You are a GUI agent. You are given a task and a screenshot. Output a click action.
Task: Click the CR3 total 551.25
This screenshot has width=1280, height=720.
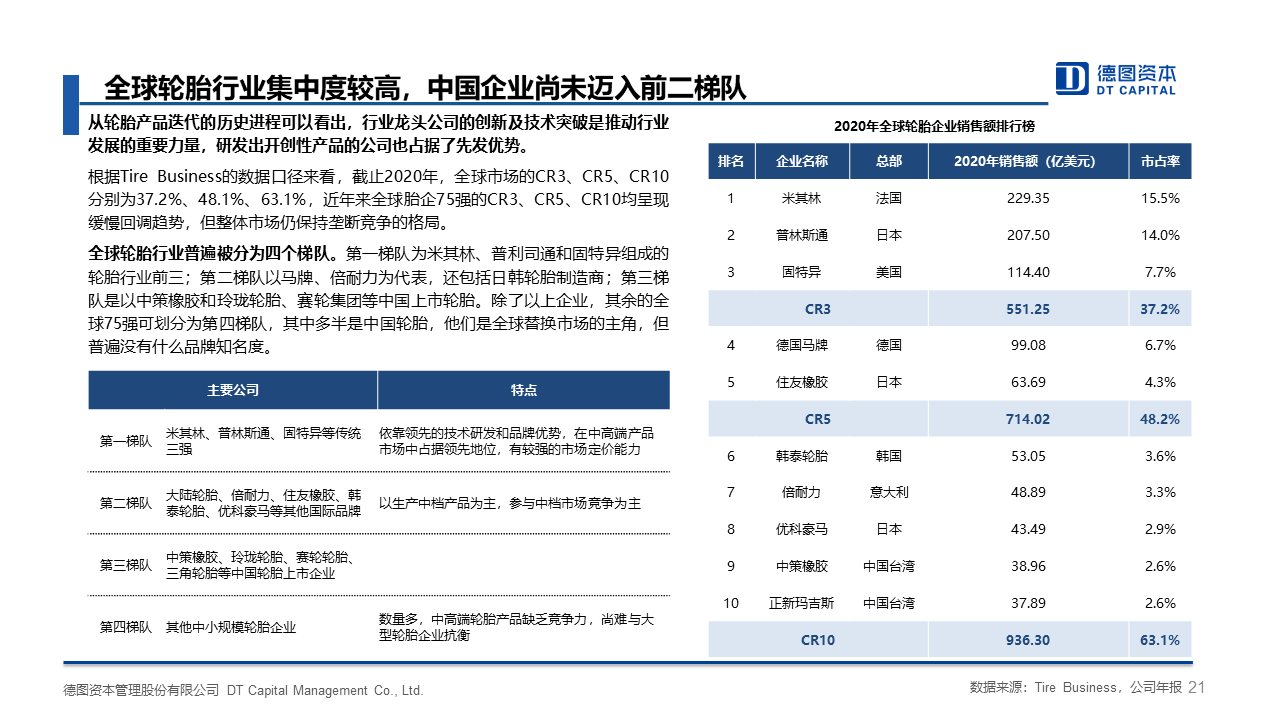click(x=1029, y=309)
